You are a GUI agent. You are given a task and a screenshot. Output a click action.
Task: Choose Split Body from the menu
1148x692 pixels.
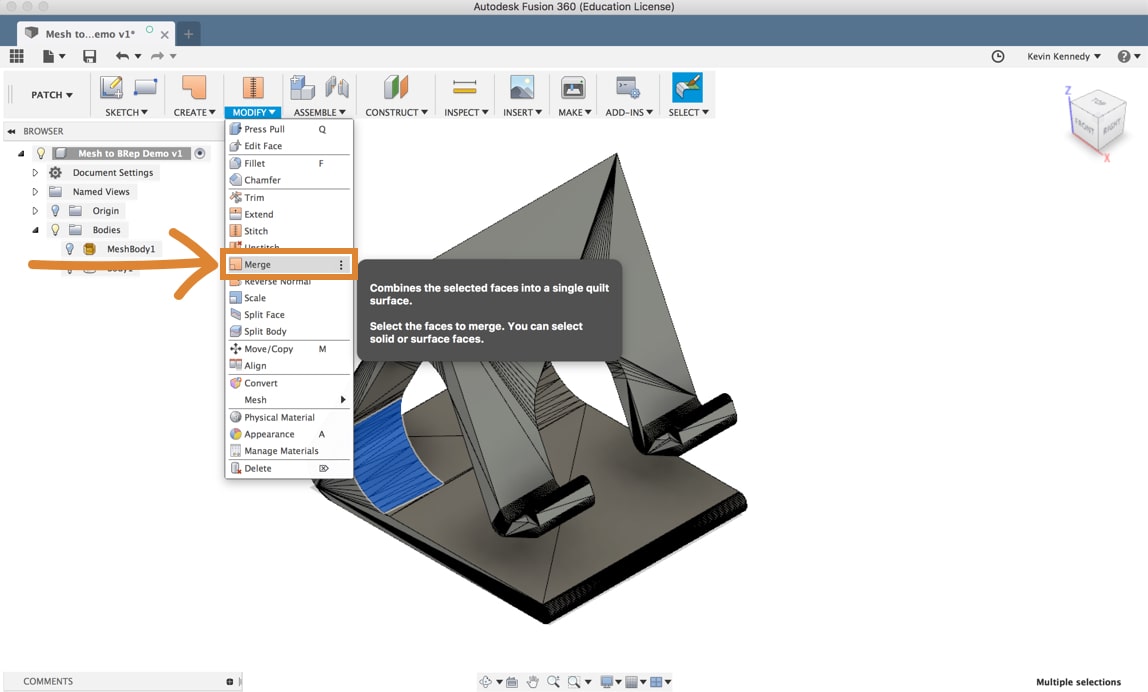[289, 331]
